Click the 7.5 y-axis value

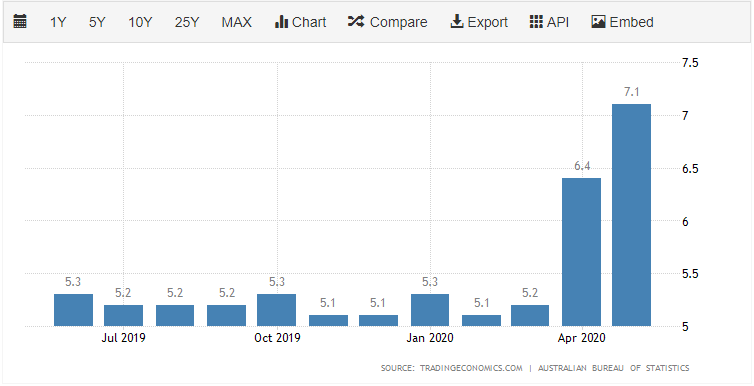(x=691, y=62)
